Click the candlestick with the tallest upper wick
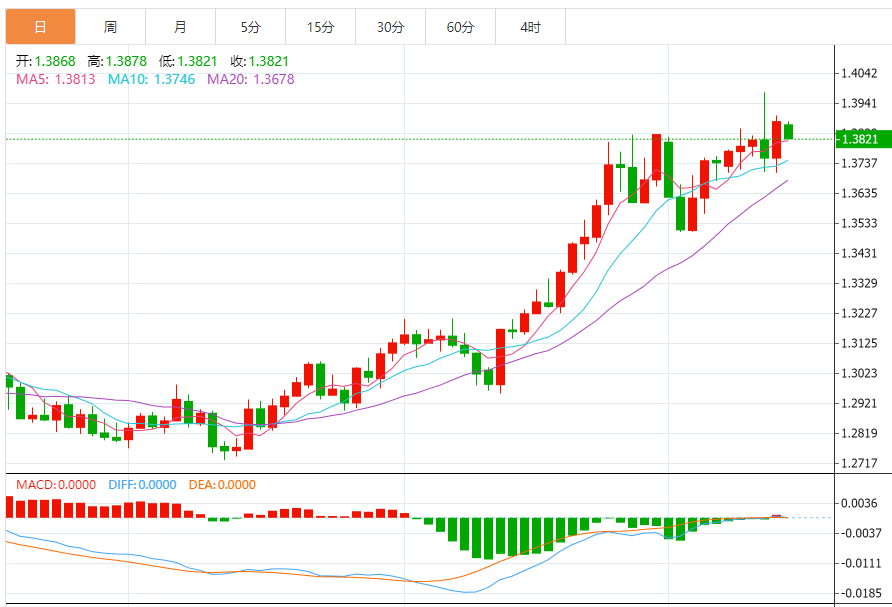Screen dimensions: 892x607 [765, 148]
